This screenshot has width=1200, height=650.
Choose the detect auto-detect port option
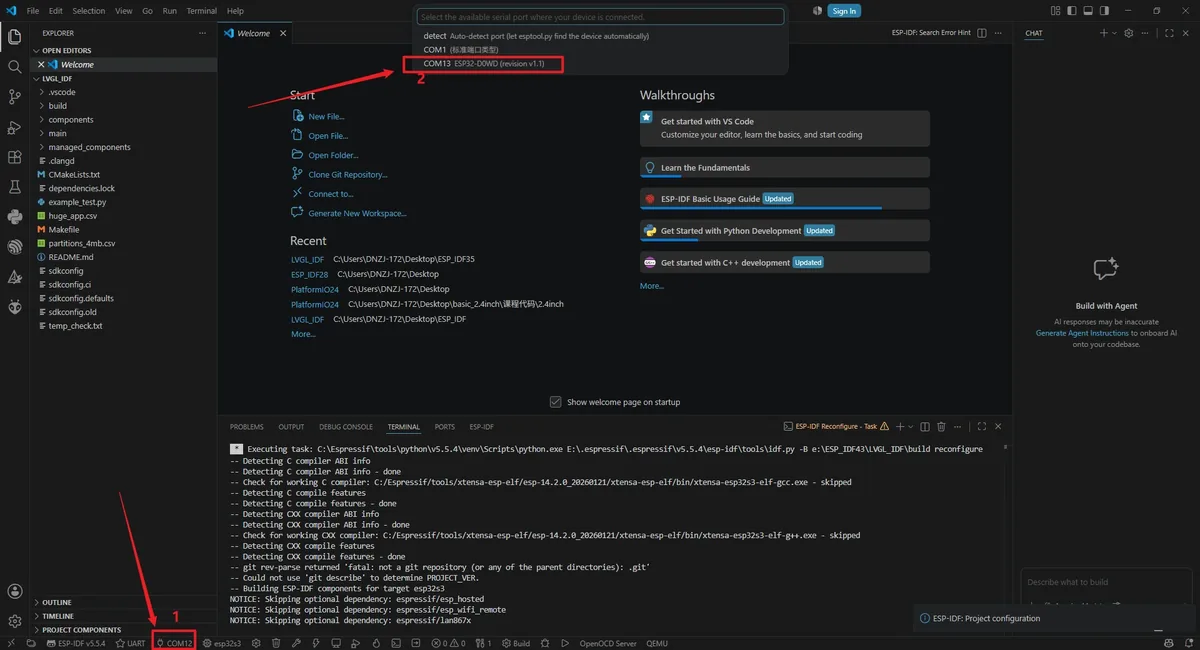(601, 36)
